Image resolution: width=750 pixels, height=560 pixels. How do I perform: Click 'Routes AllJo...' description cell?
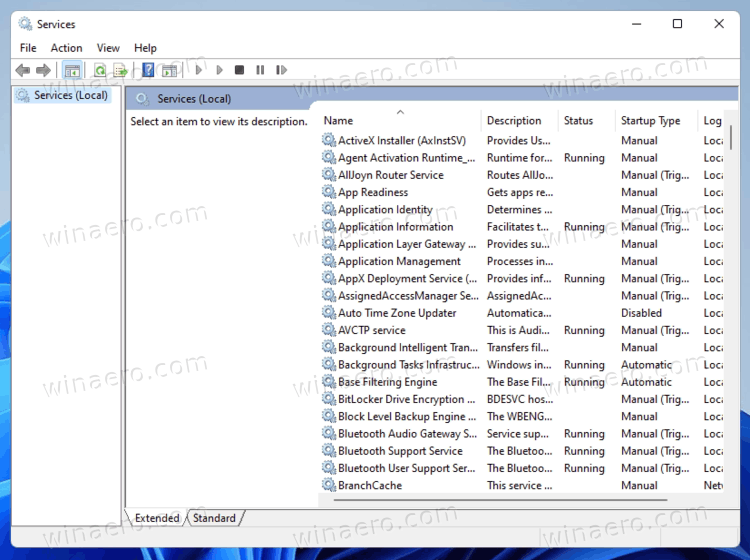coord(520,175)
